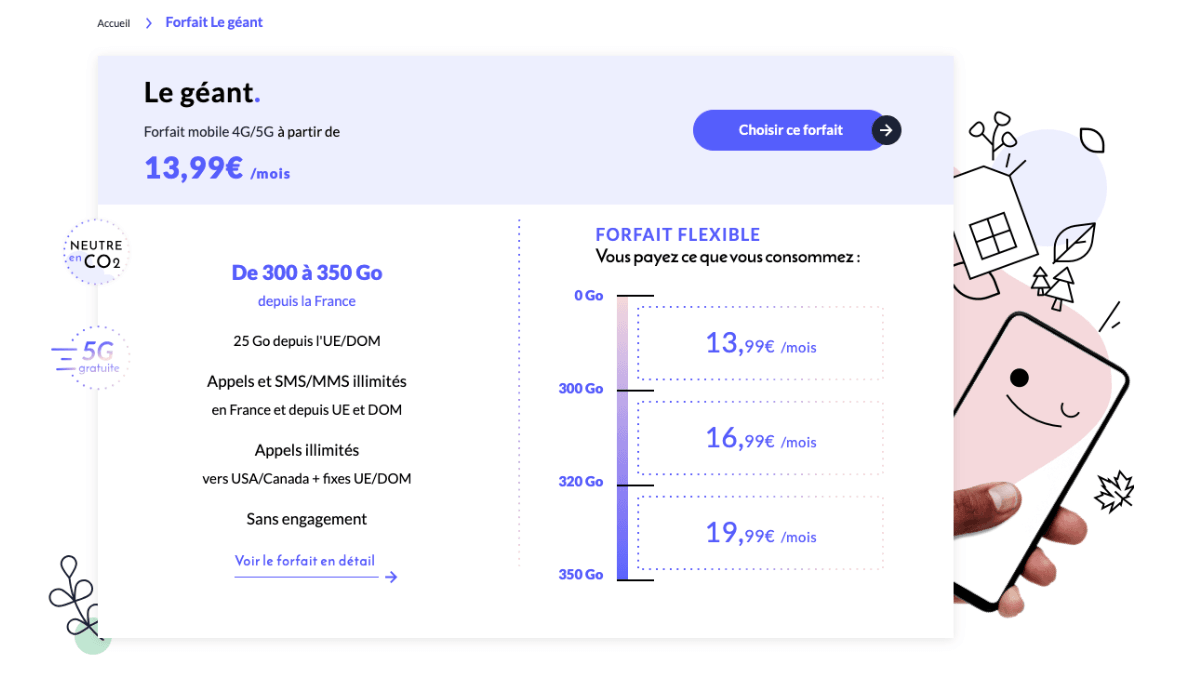
Task: Click the arrow icon on Choisir ce forfait
Action: 886,130
